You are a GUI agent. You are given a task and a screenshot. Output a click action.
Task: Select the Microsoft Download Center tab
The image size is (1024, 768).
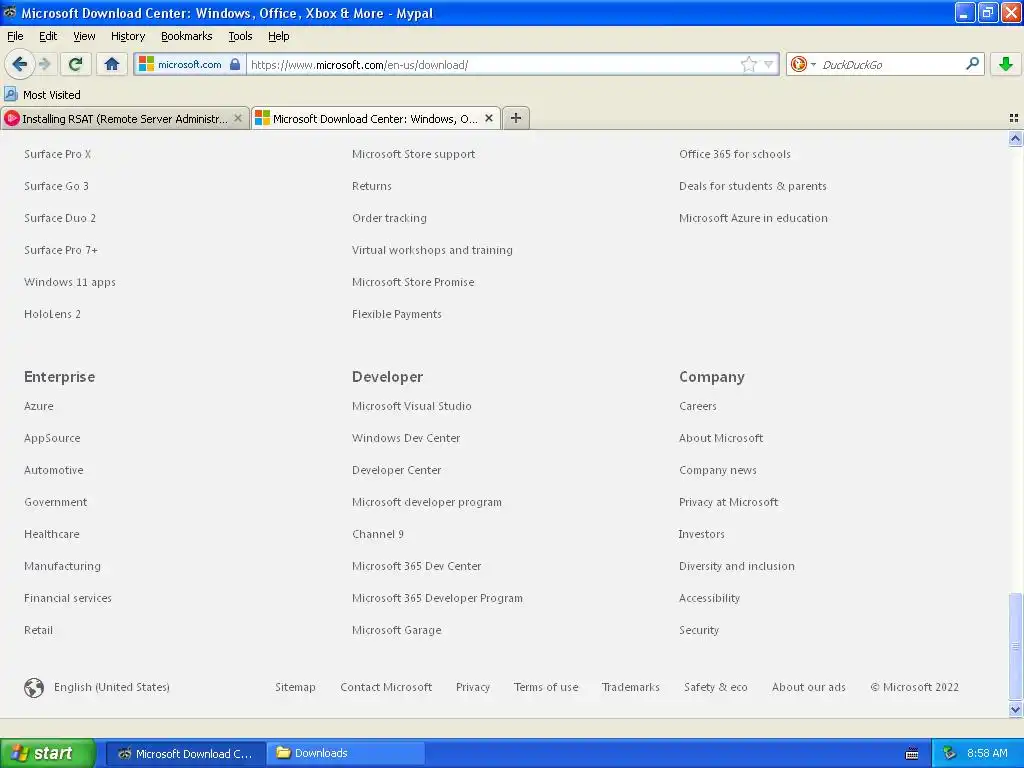tap(376, 118)
